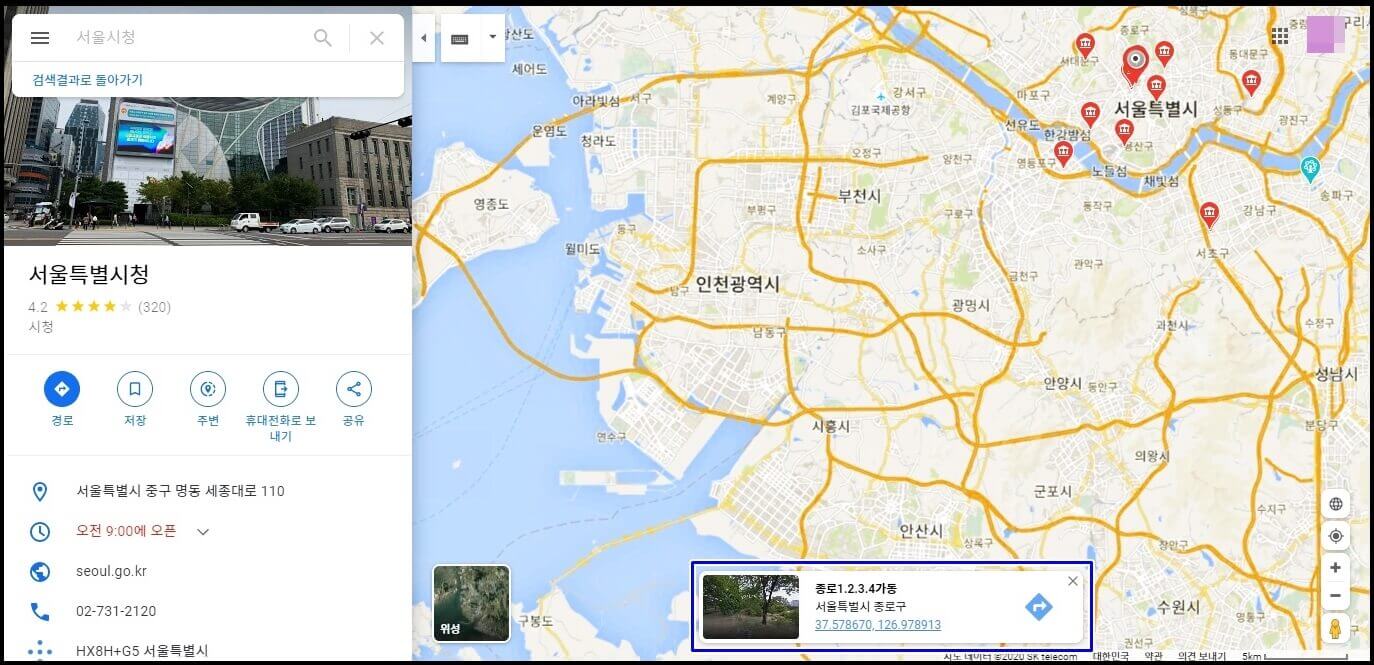Click the 서울시청 search input field

pos(185,37)
